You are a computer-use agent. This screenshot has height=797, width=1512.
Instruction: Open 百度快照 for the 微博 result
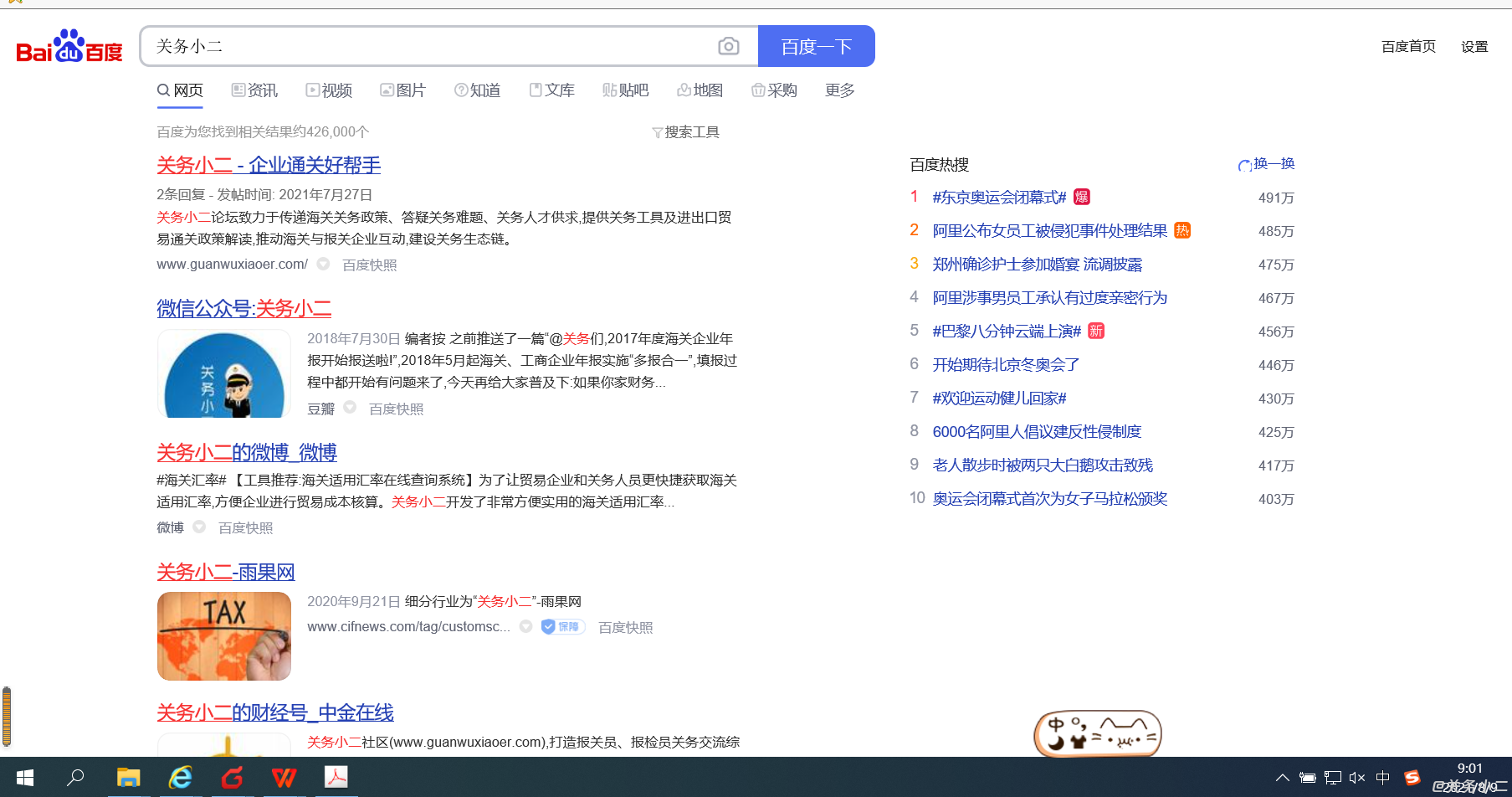pos(246,527)
